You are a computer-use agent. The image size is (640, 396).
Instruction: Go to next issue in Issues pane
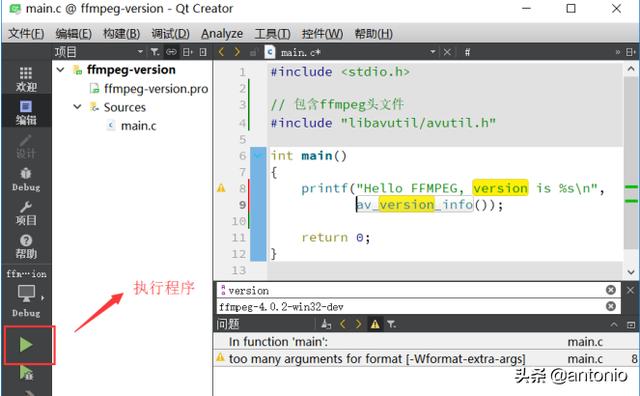pyautogui.click(x=358, y=324)
